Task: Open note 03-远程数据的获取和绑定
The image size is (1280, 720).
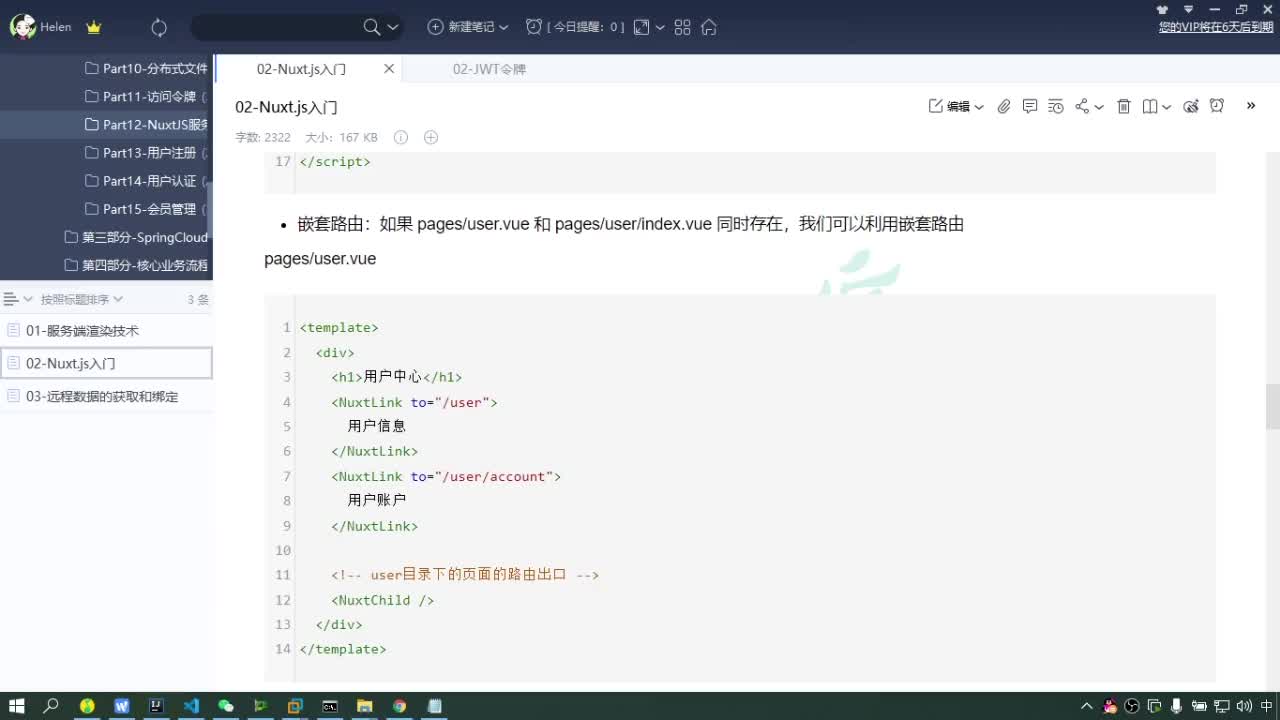Action: [106, 396]
